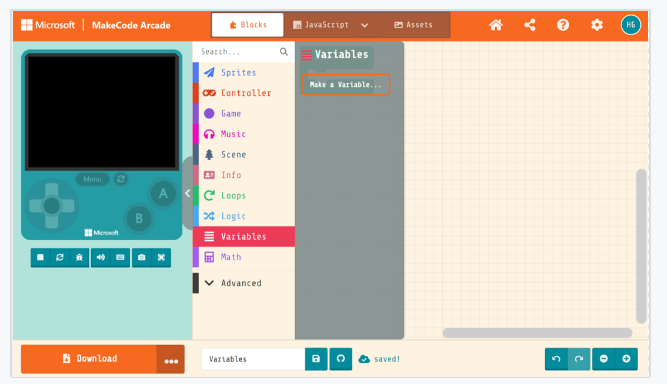Viewport: 667px width, 384px height.
Task: Toggle the simulator keyboard controls icon
Action: click(x=120, y=257)
